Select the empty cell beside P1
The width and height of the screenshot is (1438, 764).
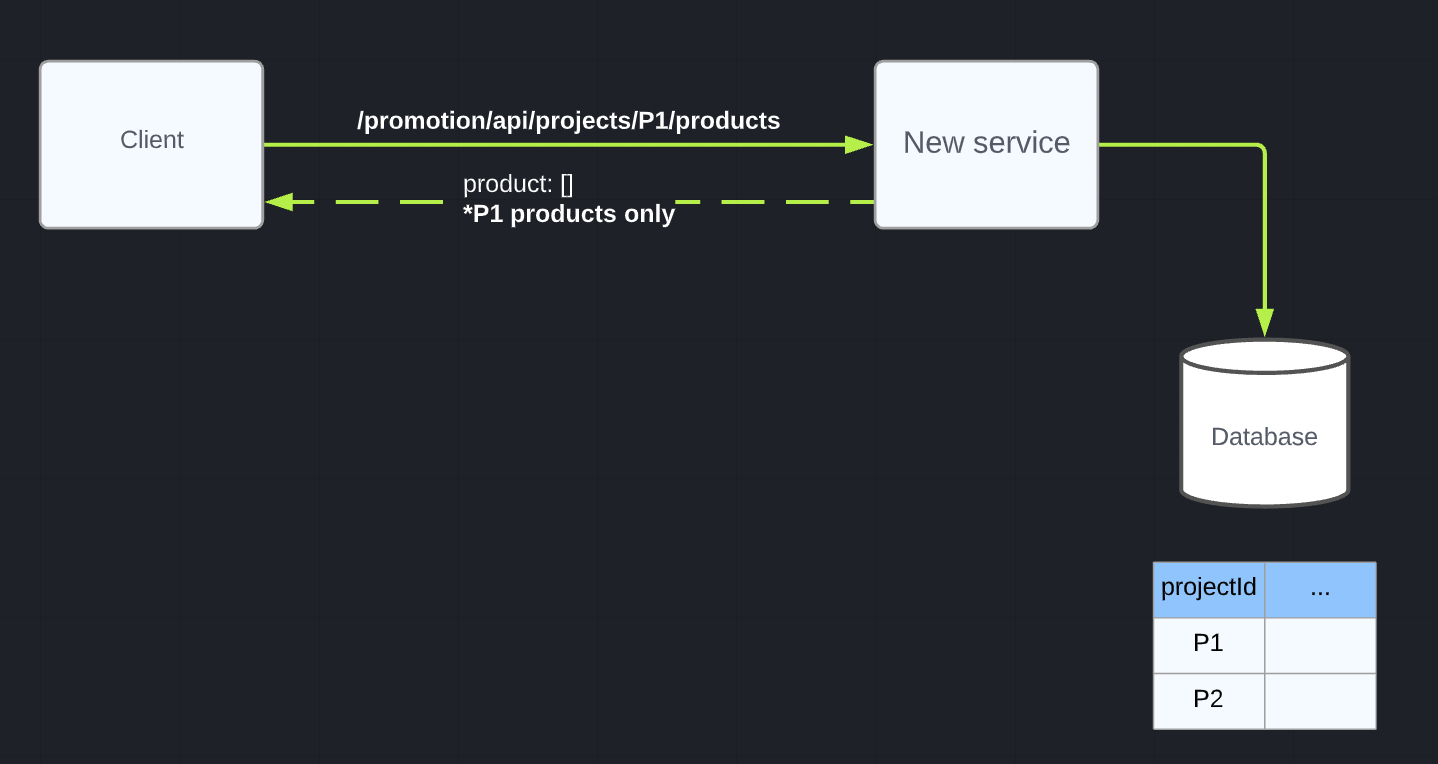(x=1320, y=645)
